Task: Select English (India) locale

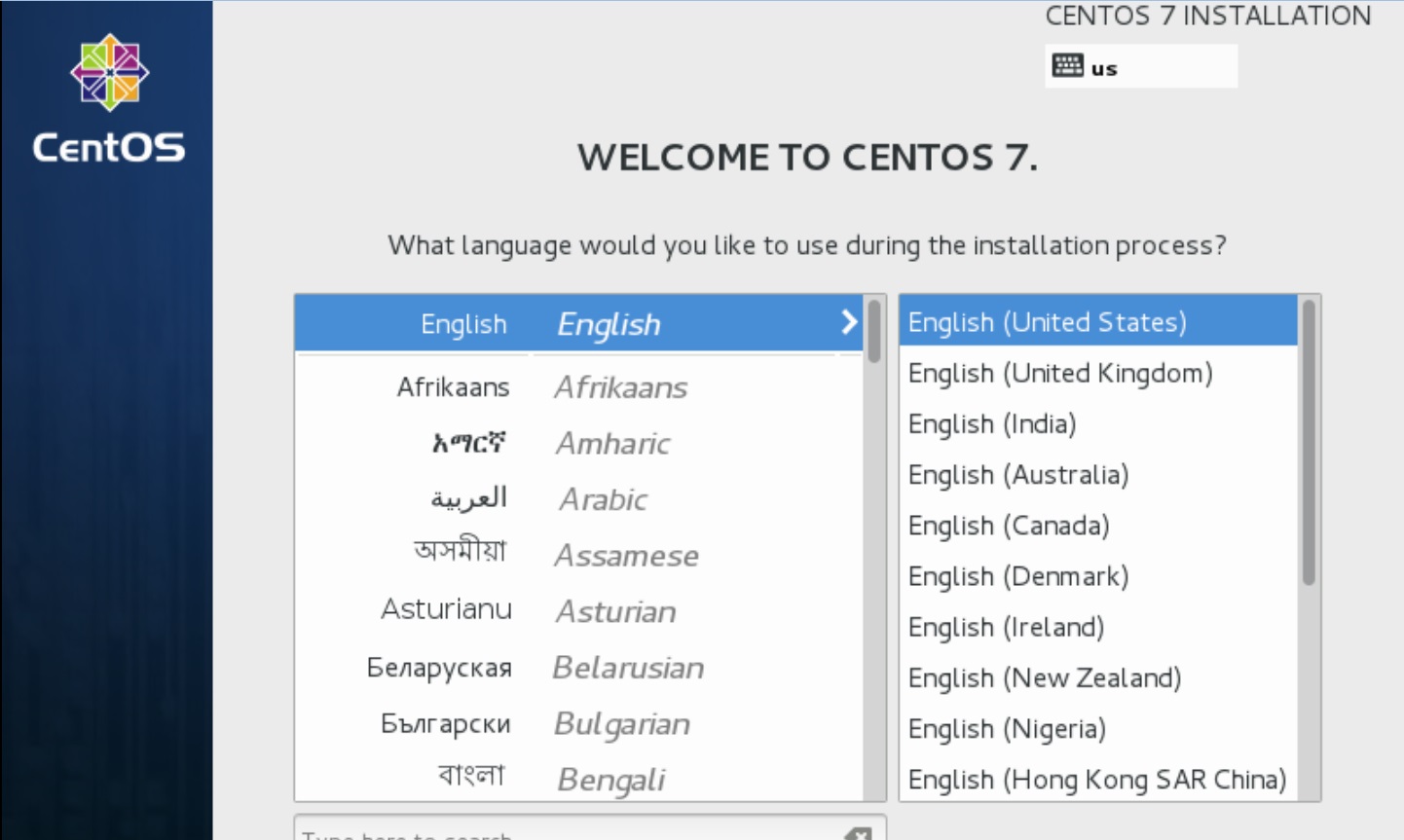Action: tap(1098, 423)
